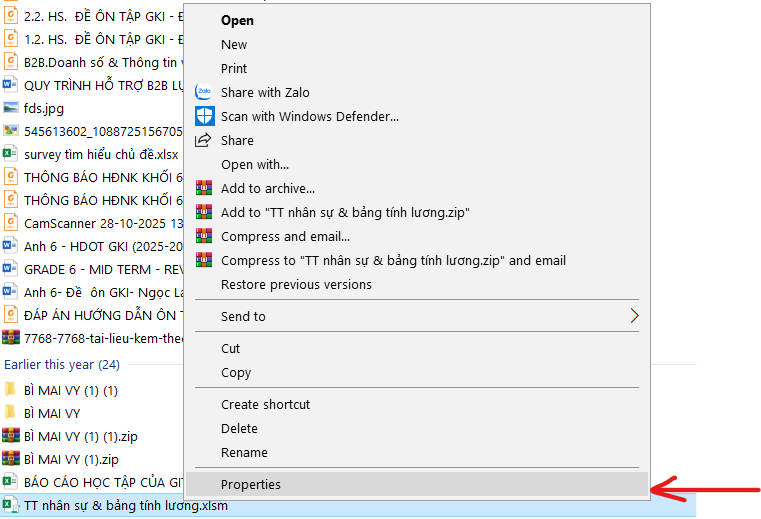Screen dimensions: 761x519
Task: Click the folder icon of BÌ MAI VY (1) (1)
Action: coord(10,389)
